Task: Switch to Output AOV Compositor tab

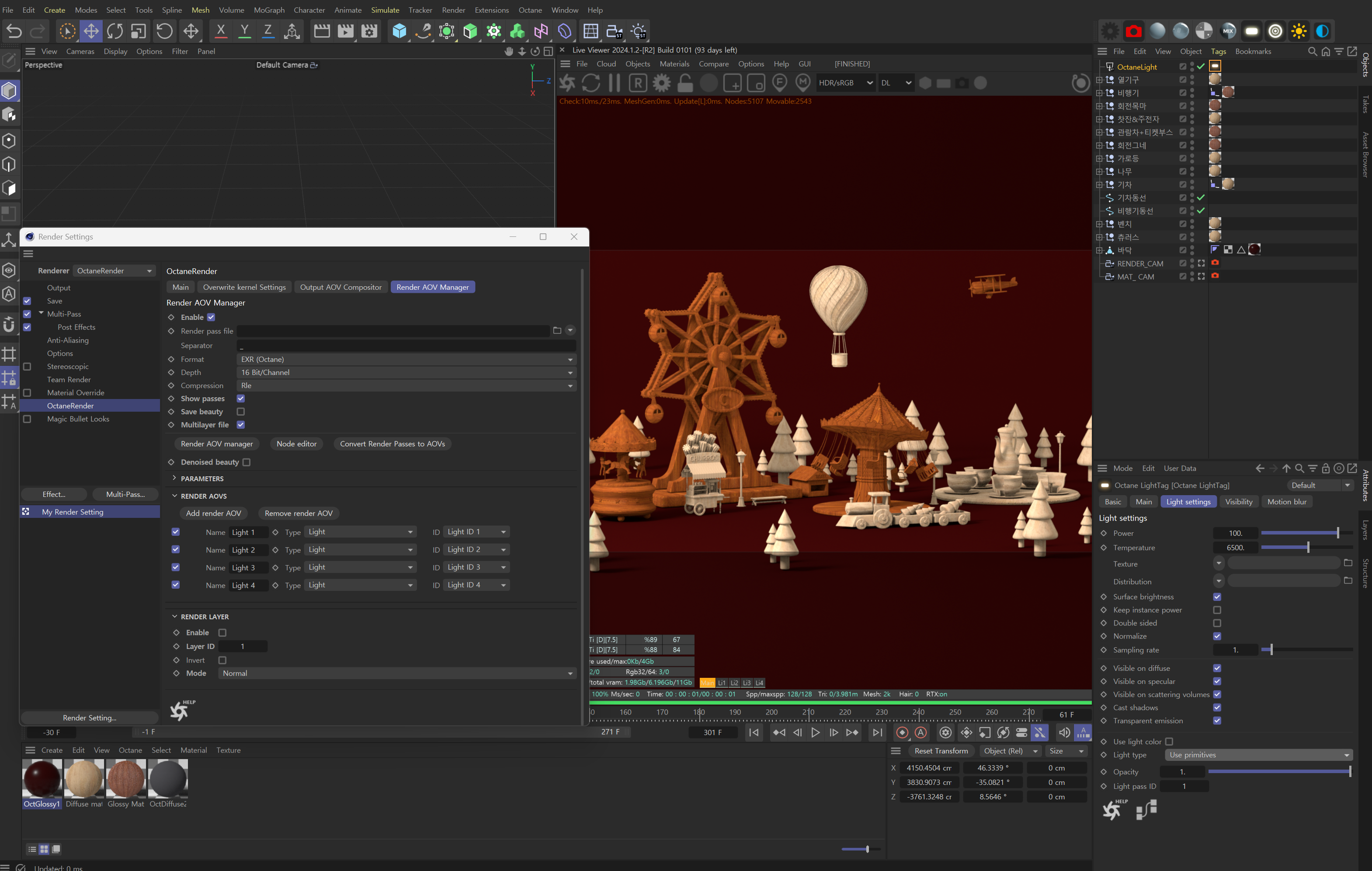Action: point(341,287)
